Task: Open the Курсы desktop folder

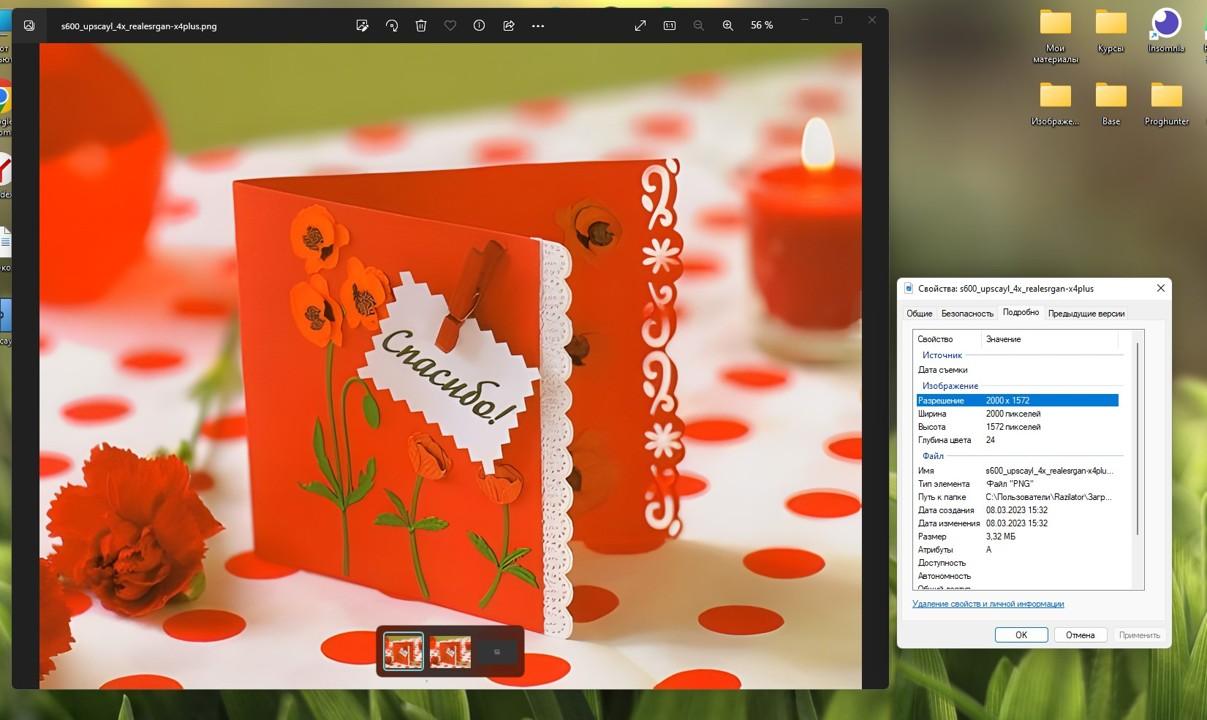Action: [1111, 31]
